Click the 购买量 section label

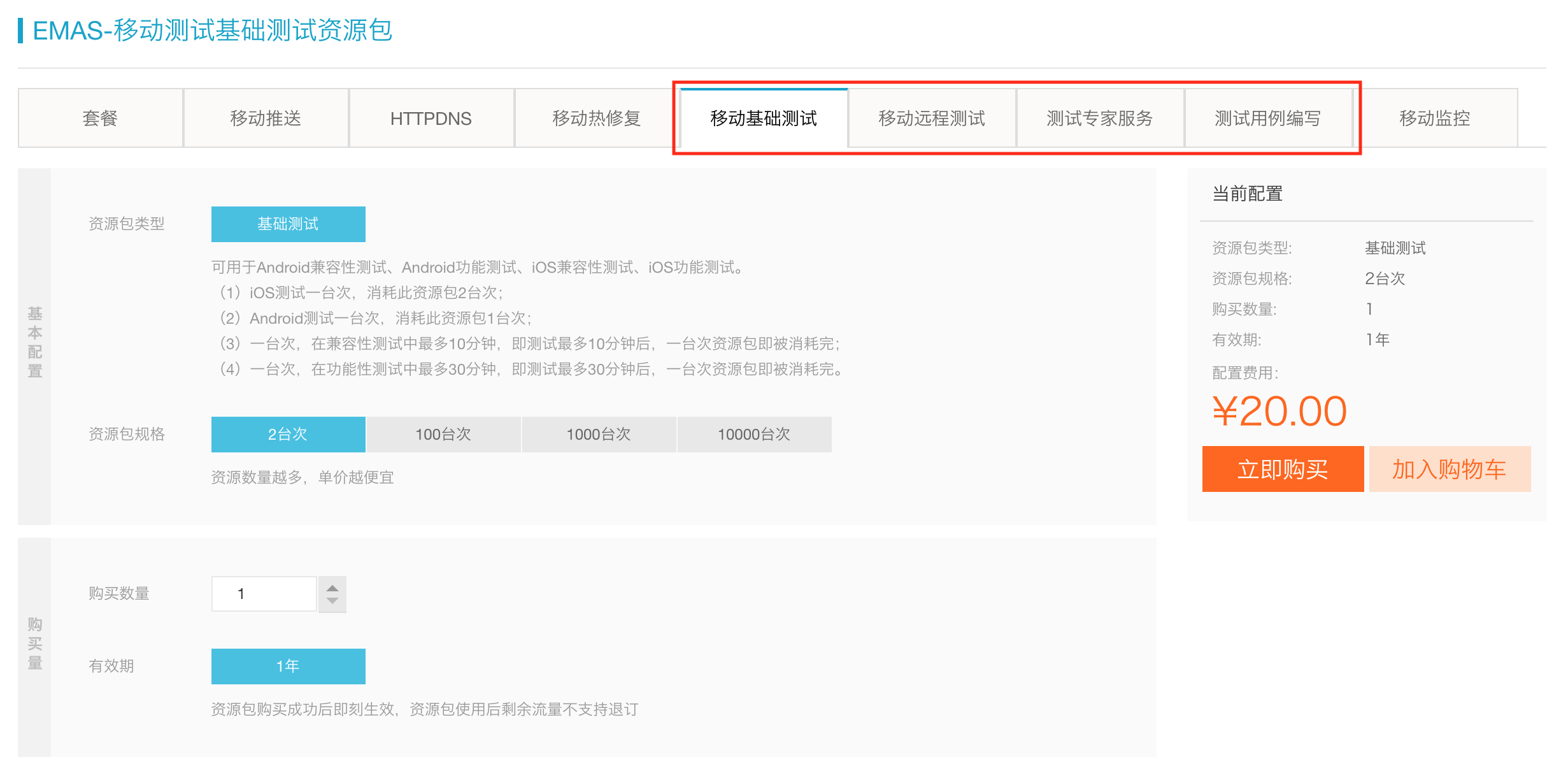tap(35, 643)
